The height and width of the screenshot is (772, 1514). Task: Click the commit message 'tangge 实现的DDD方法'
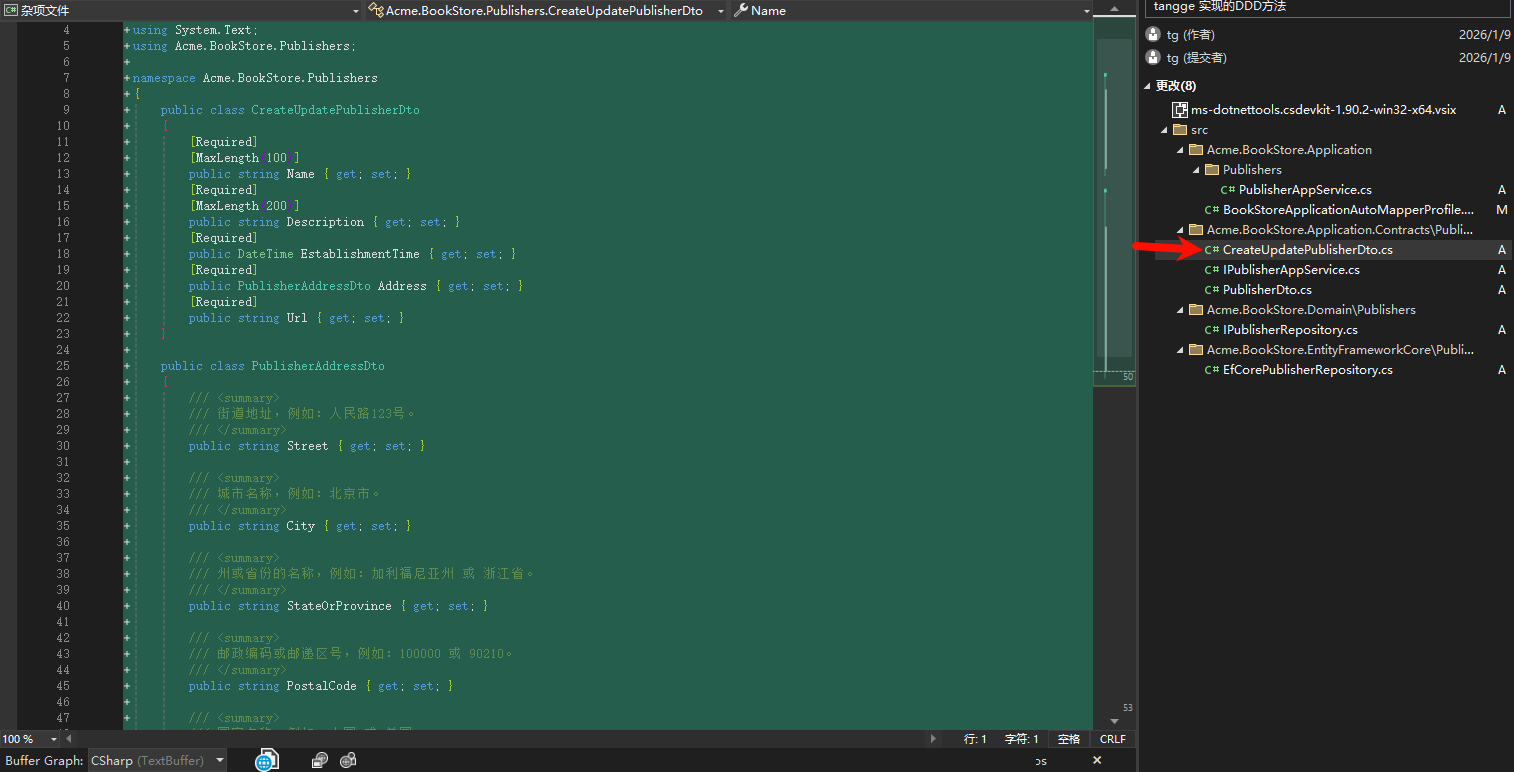click(x=1220, y=6)
